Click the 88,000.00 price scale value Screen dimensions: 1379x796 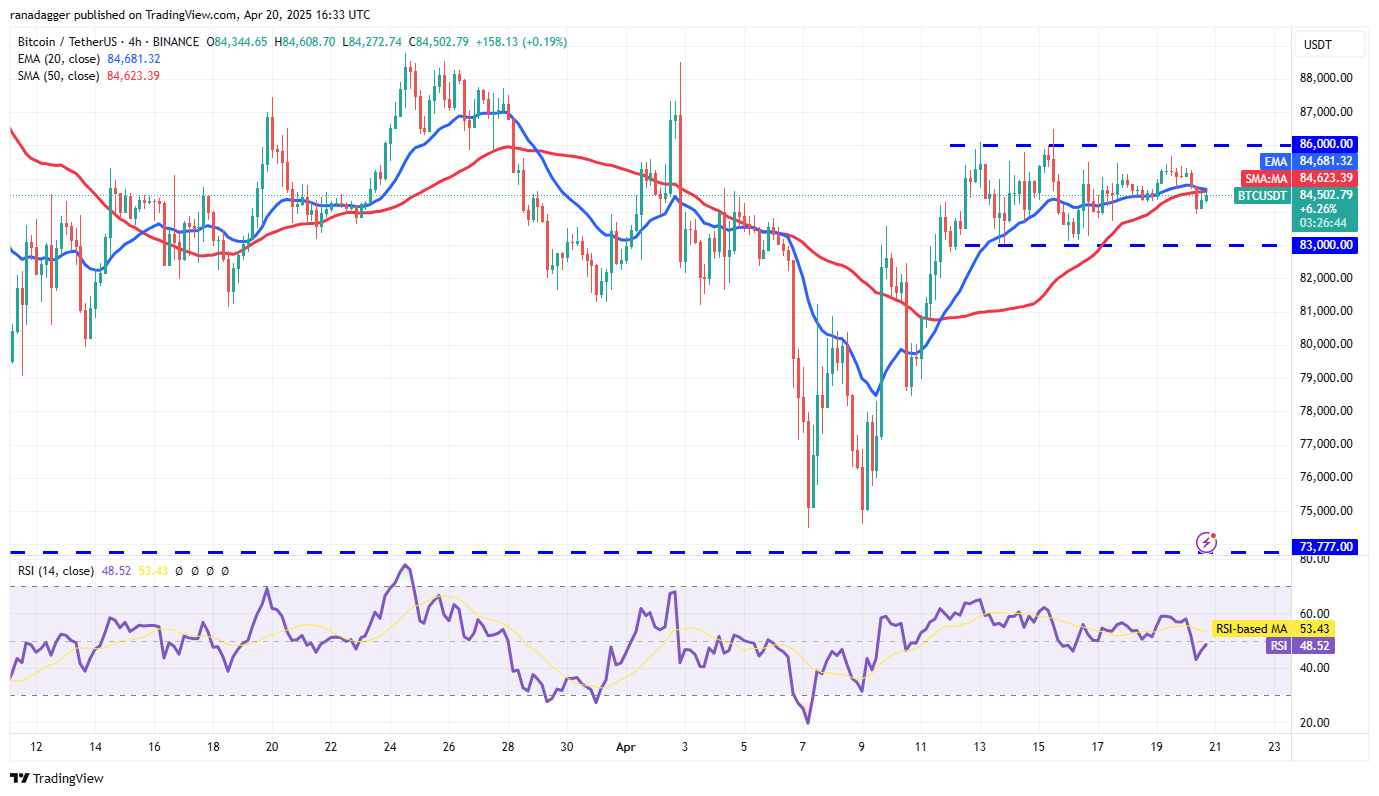[1324, 78]
